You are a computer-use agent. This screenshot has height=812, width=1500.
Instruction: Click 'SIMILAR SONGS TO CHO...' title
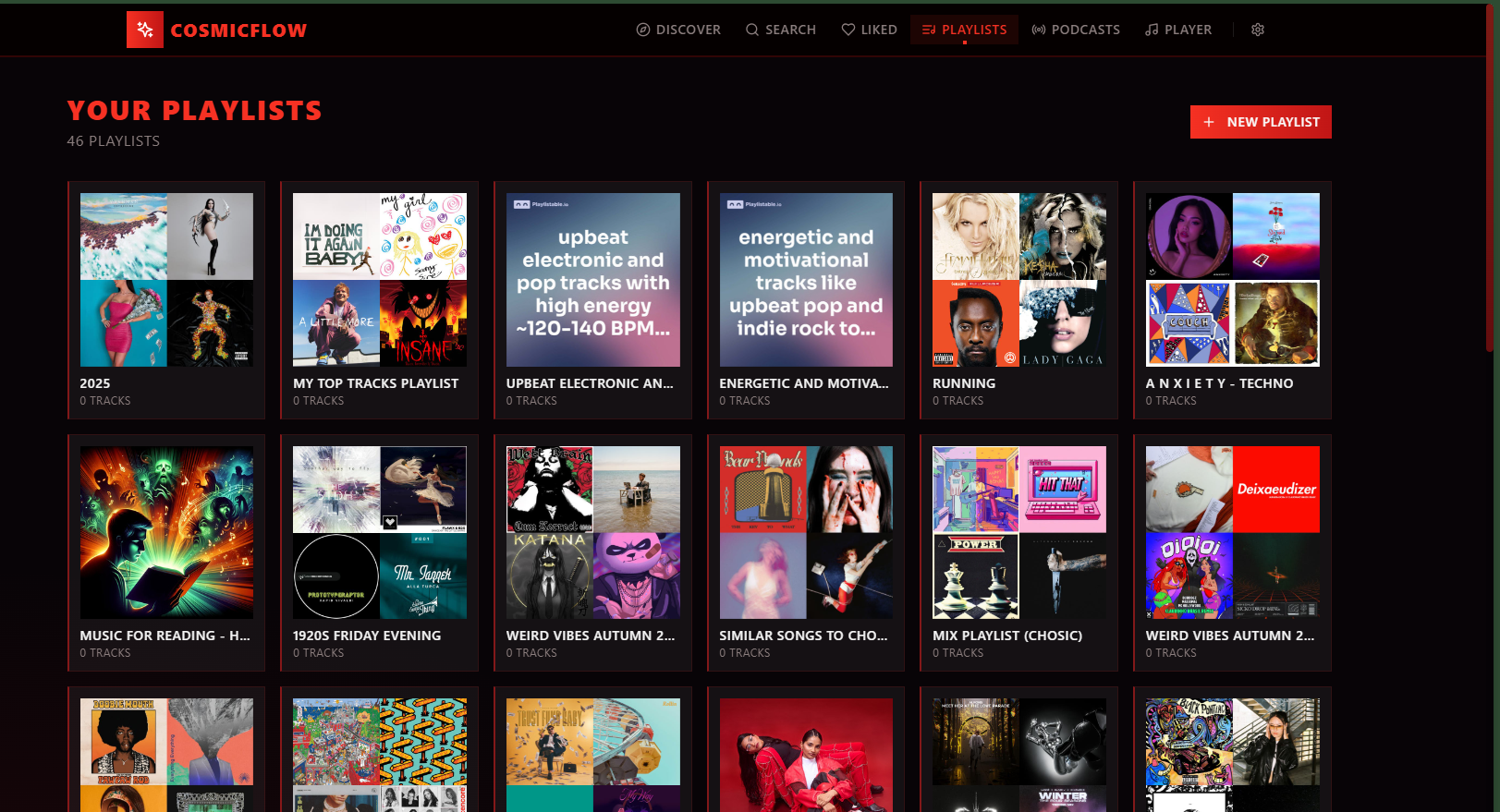coord(803,636)
